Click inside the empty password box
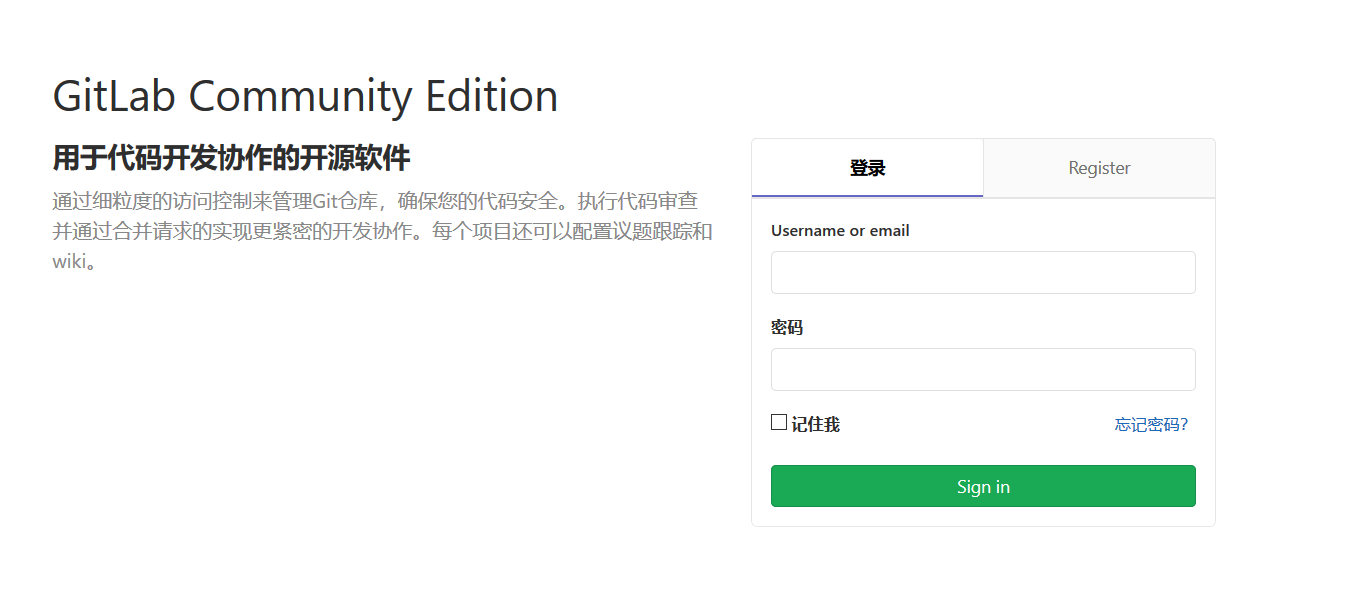This screenshot has height=611, width=1365. click(x=983, y=369)
